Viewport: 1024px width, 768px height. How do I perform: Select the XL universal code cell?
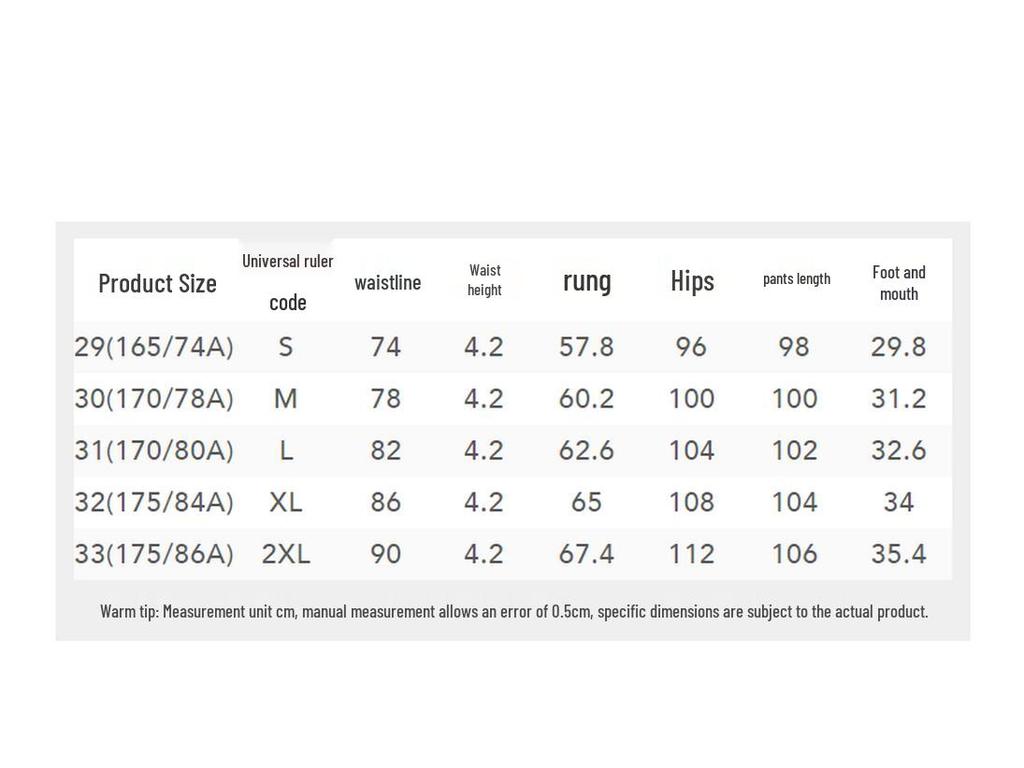pyautogui.click(x=286, y=502)
